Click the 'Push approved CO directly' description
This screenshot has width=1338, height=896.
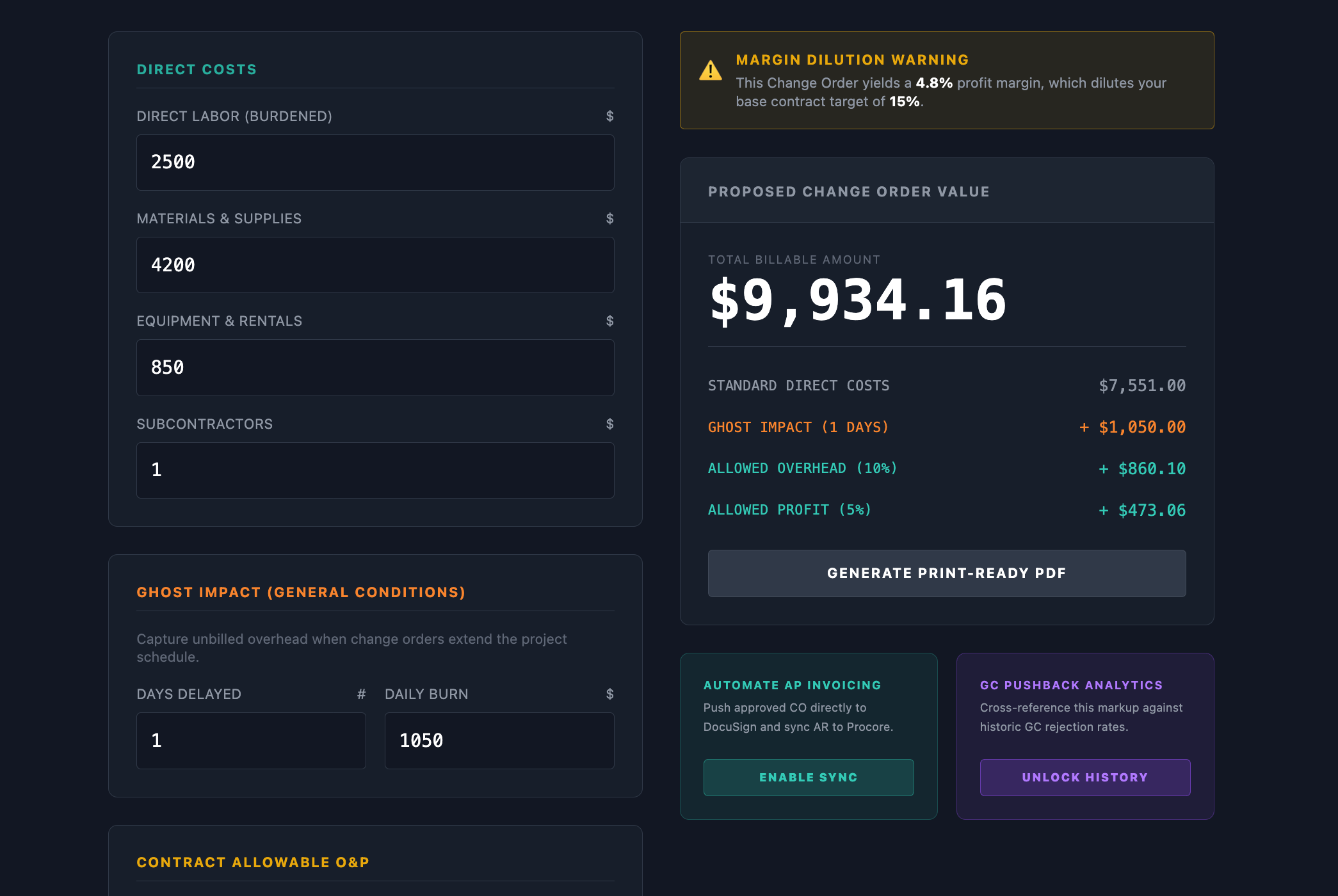pos(798,717)
